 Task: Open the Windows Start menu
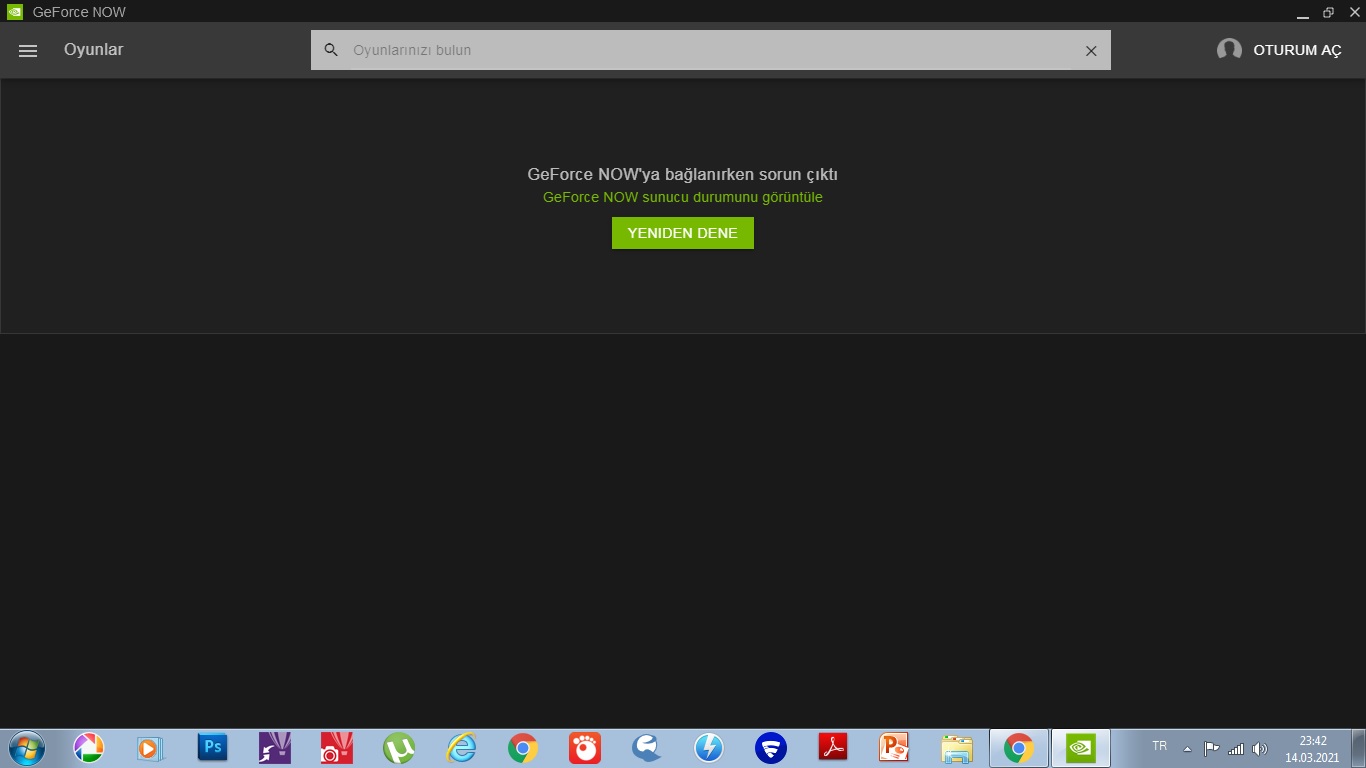click(25, 748)
